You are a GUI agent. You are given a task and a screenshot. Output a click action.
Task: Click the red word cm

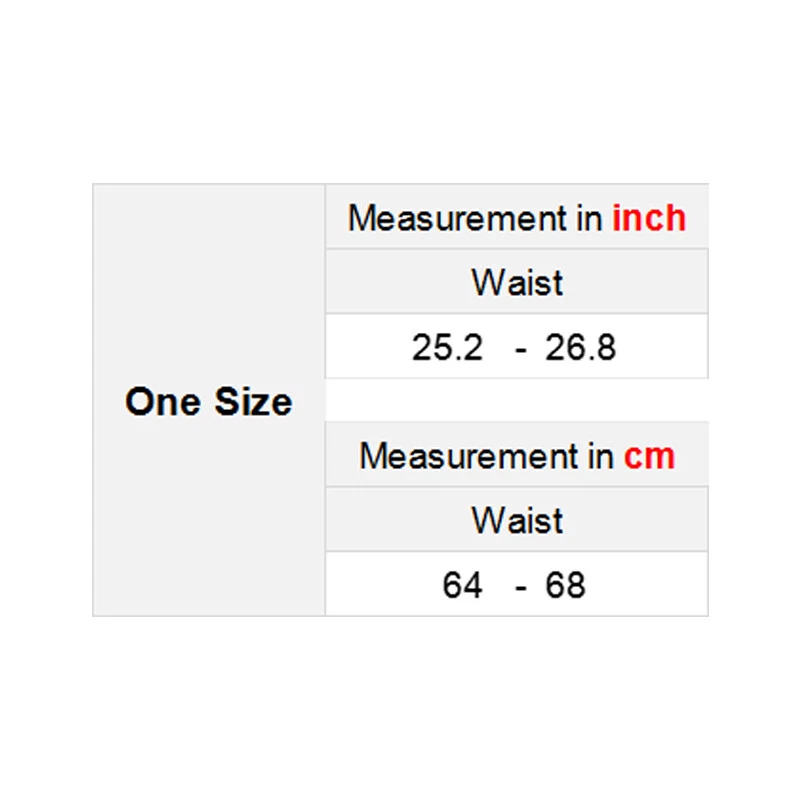tap(649, 457)
